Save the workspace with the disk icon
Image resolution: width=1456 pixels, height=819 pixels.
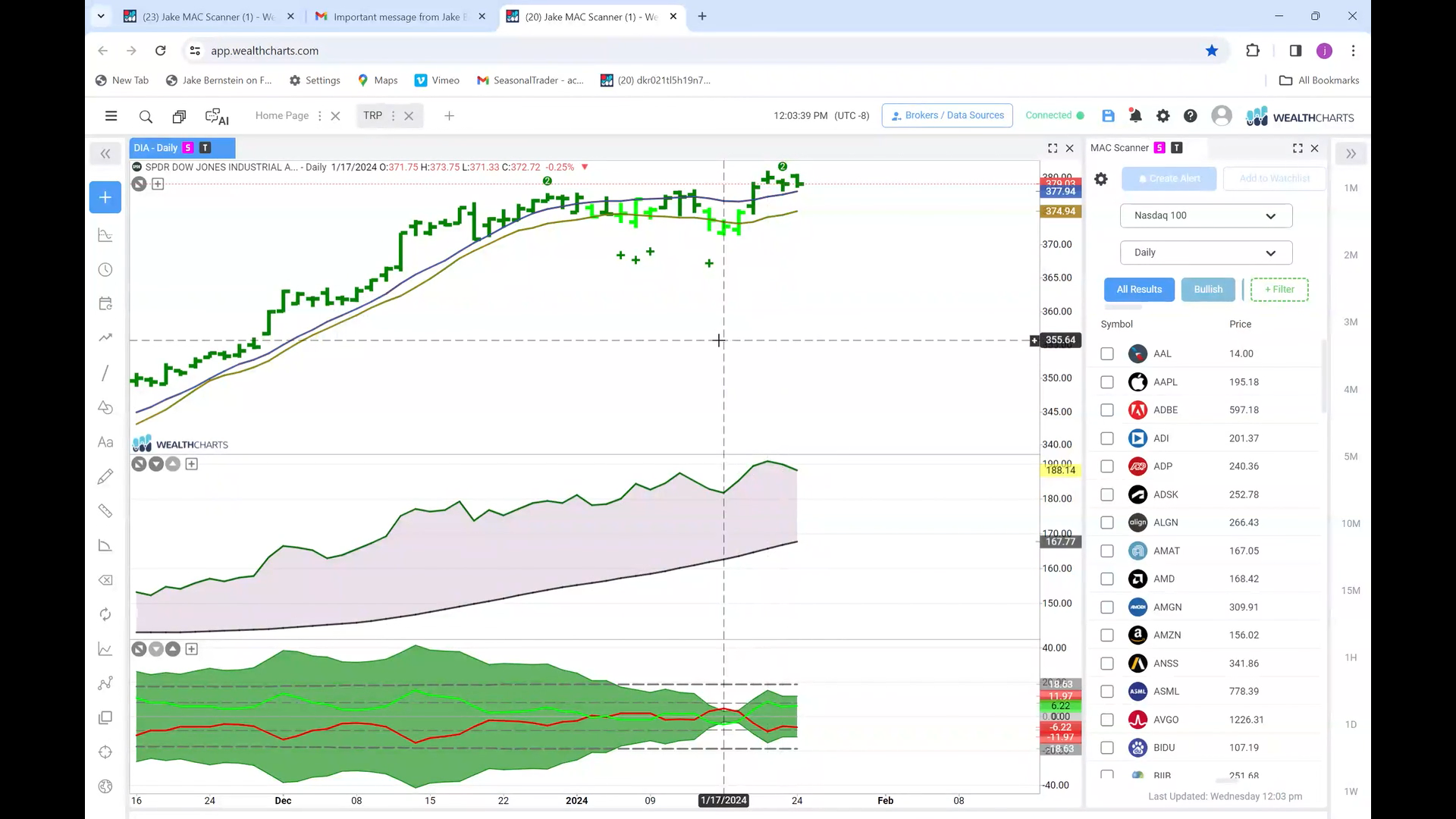coord(1108,116)
